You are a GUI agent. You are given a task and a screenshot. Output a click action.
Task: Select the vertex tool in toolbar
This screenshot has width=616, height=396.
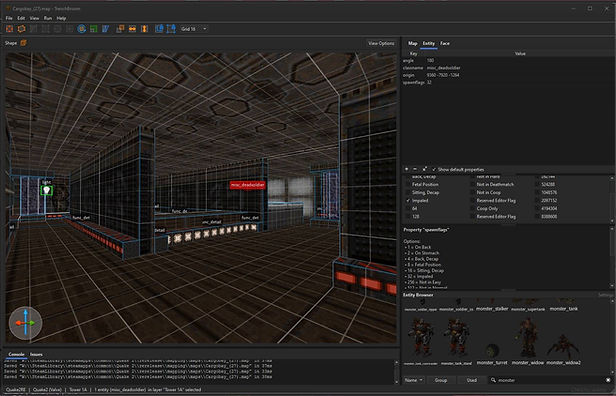pos(46,29)
